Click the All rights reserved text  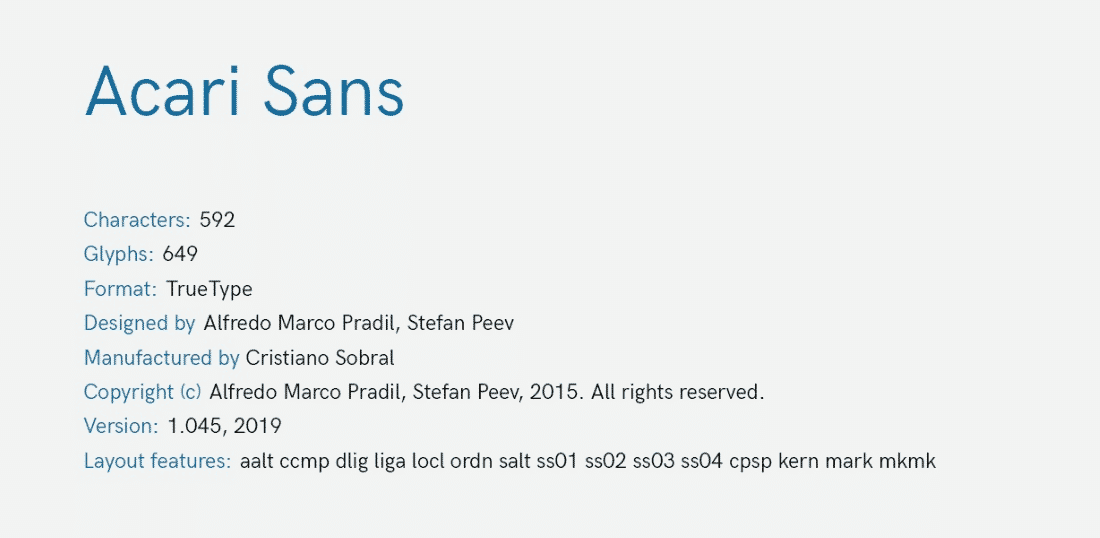click(x=678, y=392)
